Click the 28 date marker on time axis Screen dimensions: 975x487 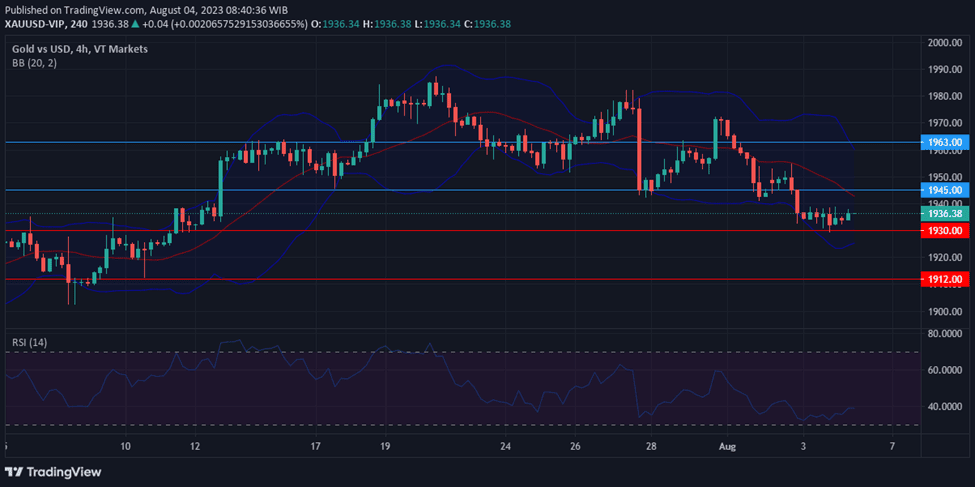(x=651, y=446)
